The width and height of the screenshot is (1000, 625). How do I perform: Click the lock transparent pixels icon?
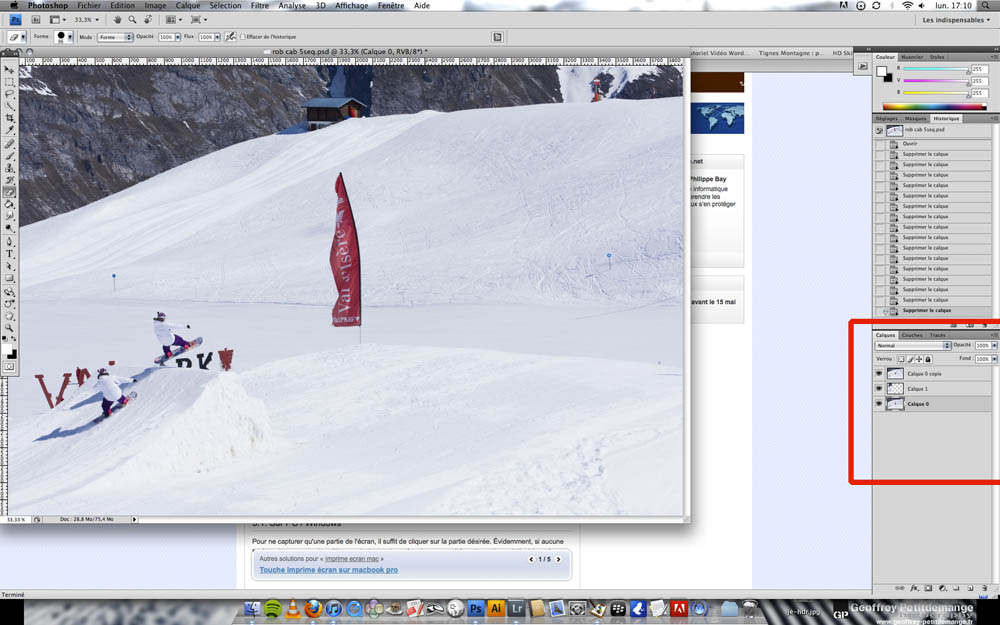click(901, 359)
